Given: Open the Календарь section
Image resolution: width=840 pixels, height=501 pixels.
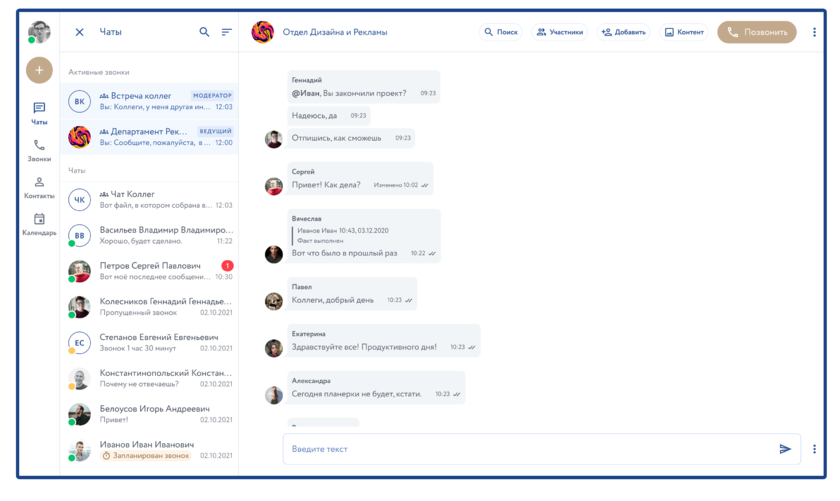Looking at the screenshot, I should tap(39, 225).
